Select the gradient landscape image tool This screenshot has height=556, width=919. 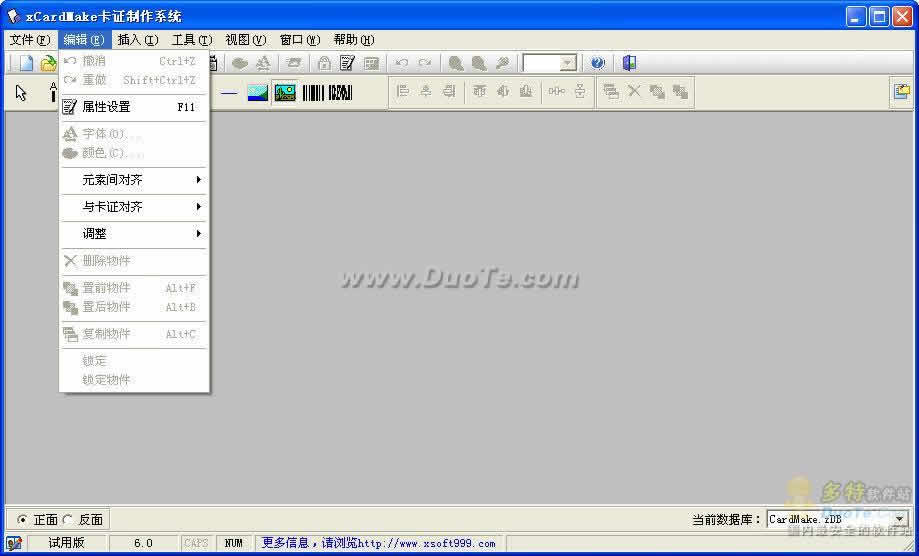(x=257, y=93)
